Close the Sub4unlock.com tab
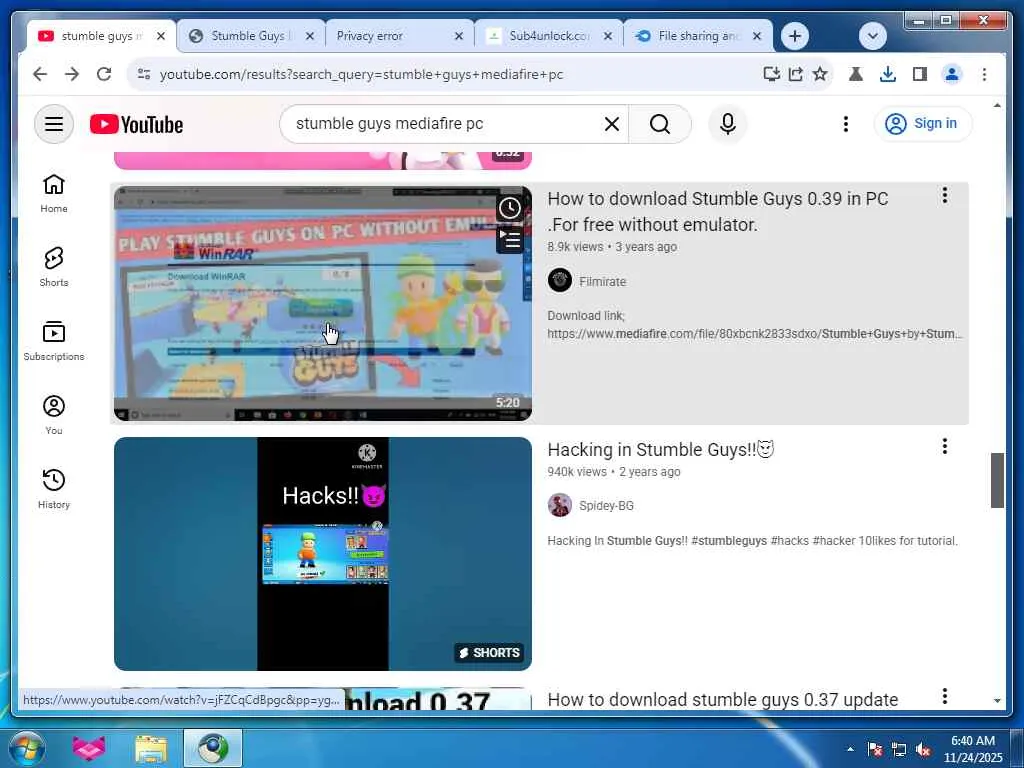This screenshot has width=1024, height=768. coord(608,36)
